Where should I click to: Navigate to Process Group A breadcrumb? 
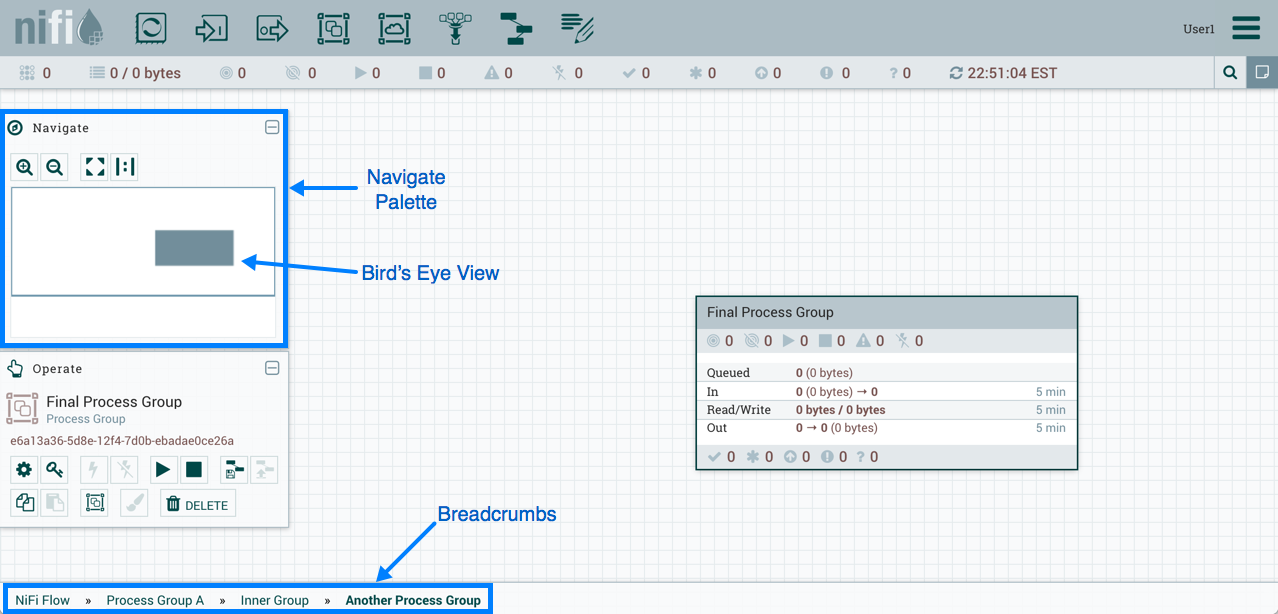point(155,600)
